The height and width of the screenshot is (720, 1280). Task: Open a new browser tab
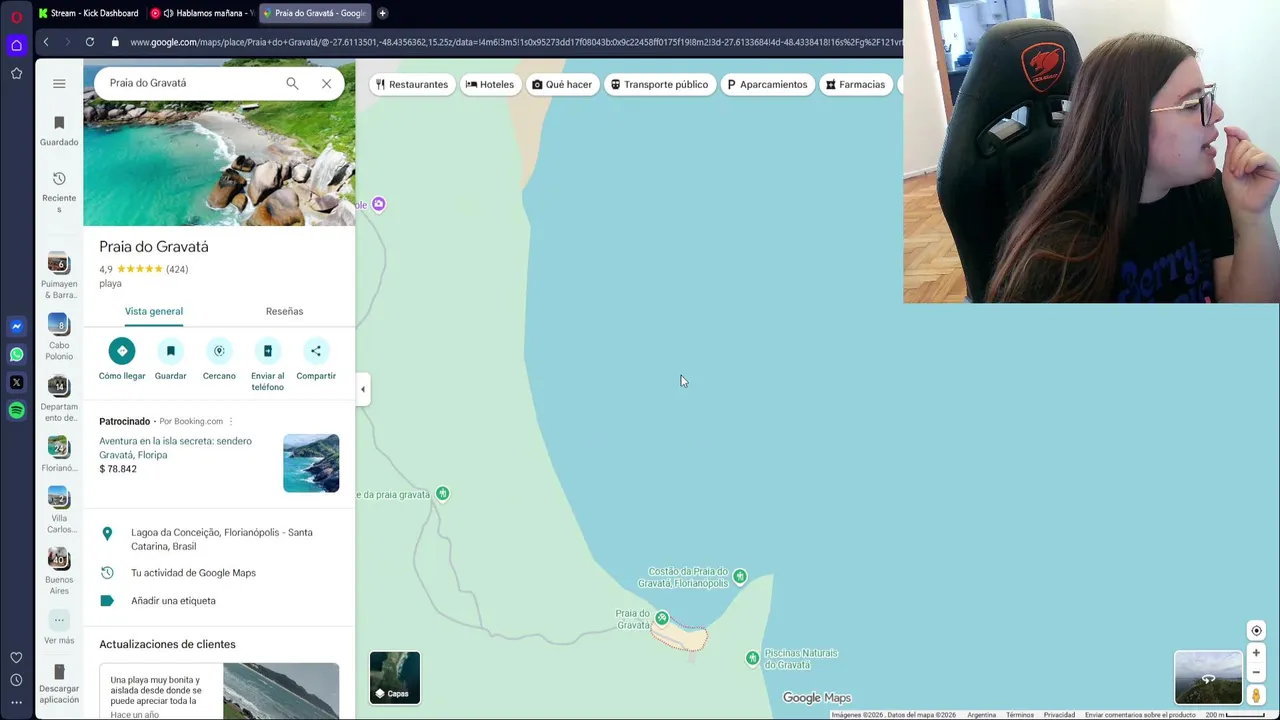(x=383, y=13)
